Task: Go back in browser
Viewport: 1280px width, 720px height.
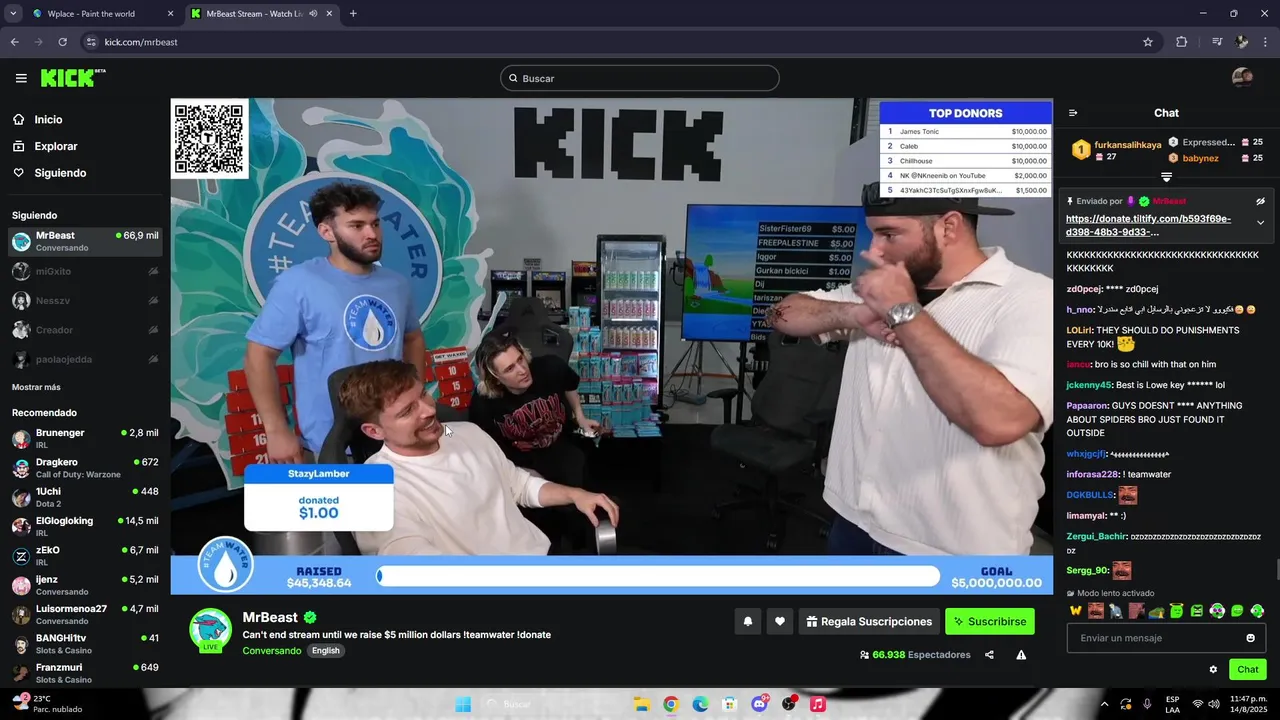Action: pyautogui.click(x=14, y=42)
